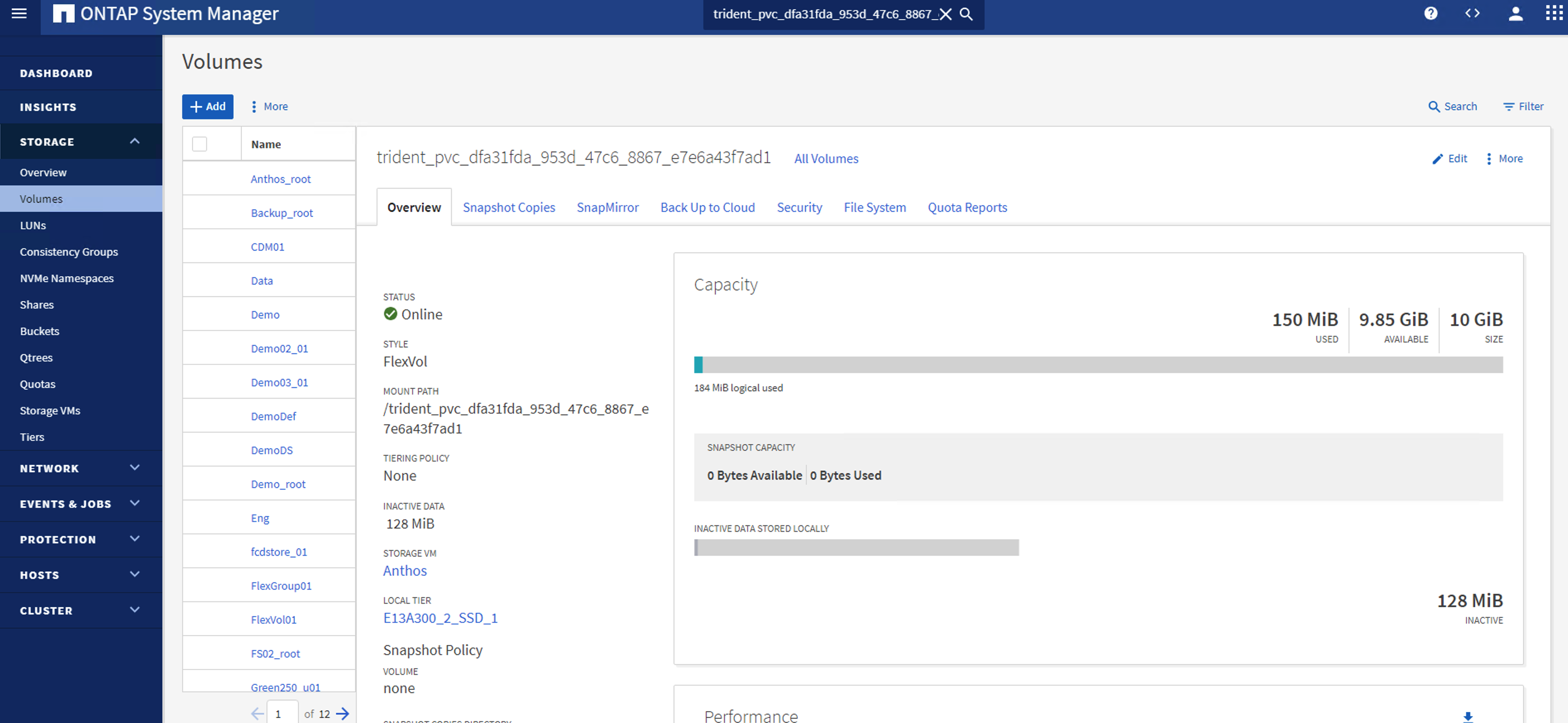
Task: Expand the Network navigation section
Action: point(134,468)
